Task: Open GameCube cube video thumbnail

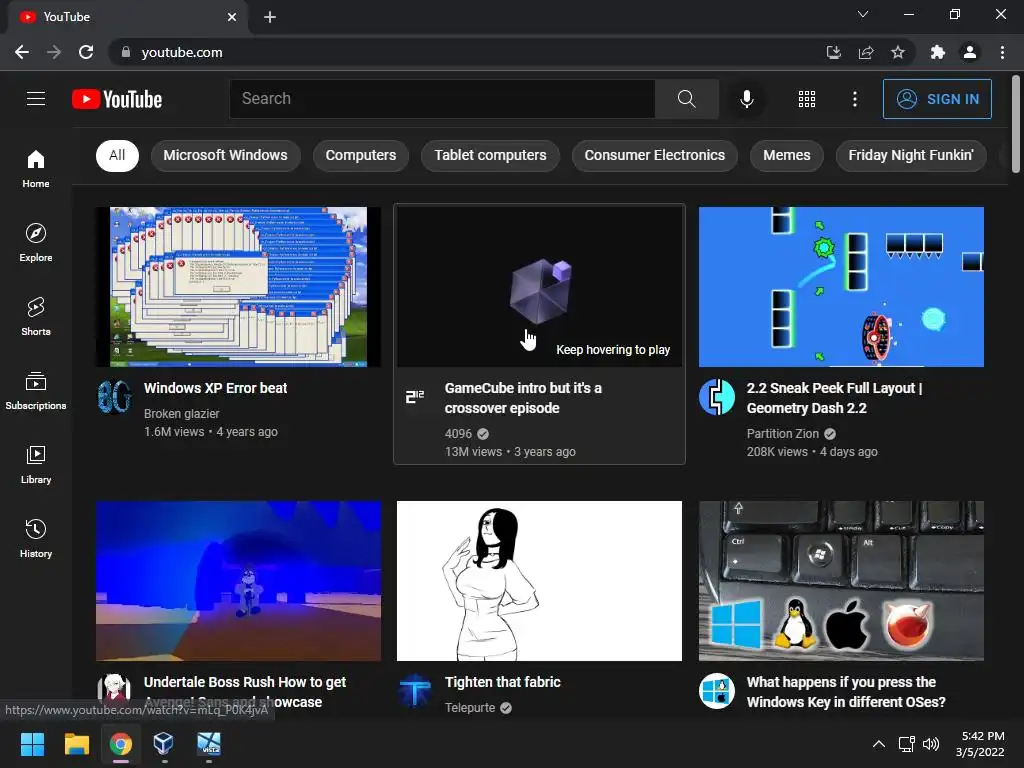Action: pos(539,287)
